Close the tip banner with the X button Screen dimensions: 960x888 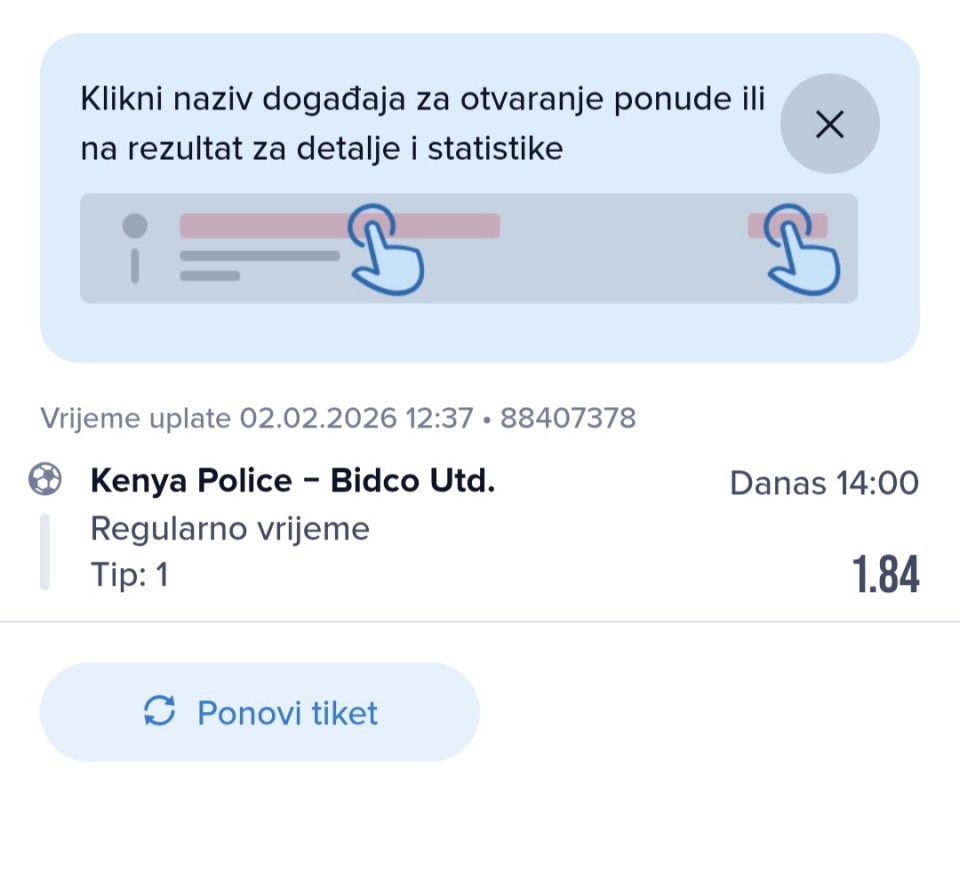pos(829,125)
